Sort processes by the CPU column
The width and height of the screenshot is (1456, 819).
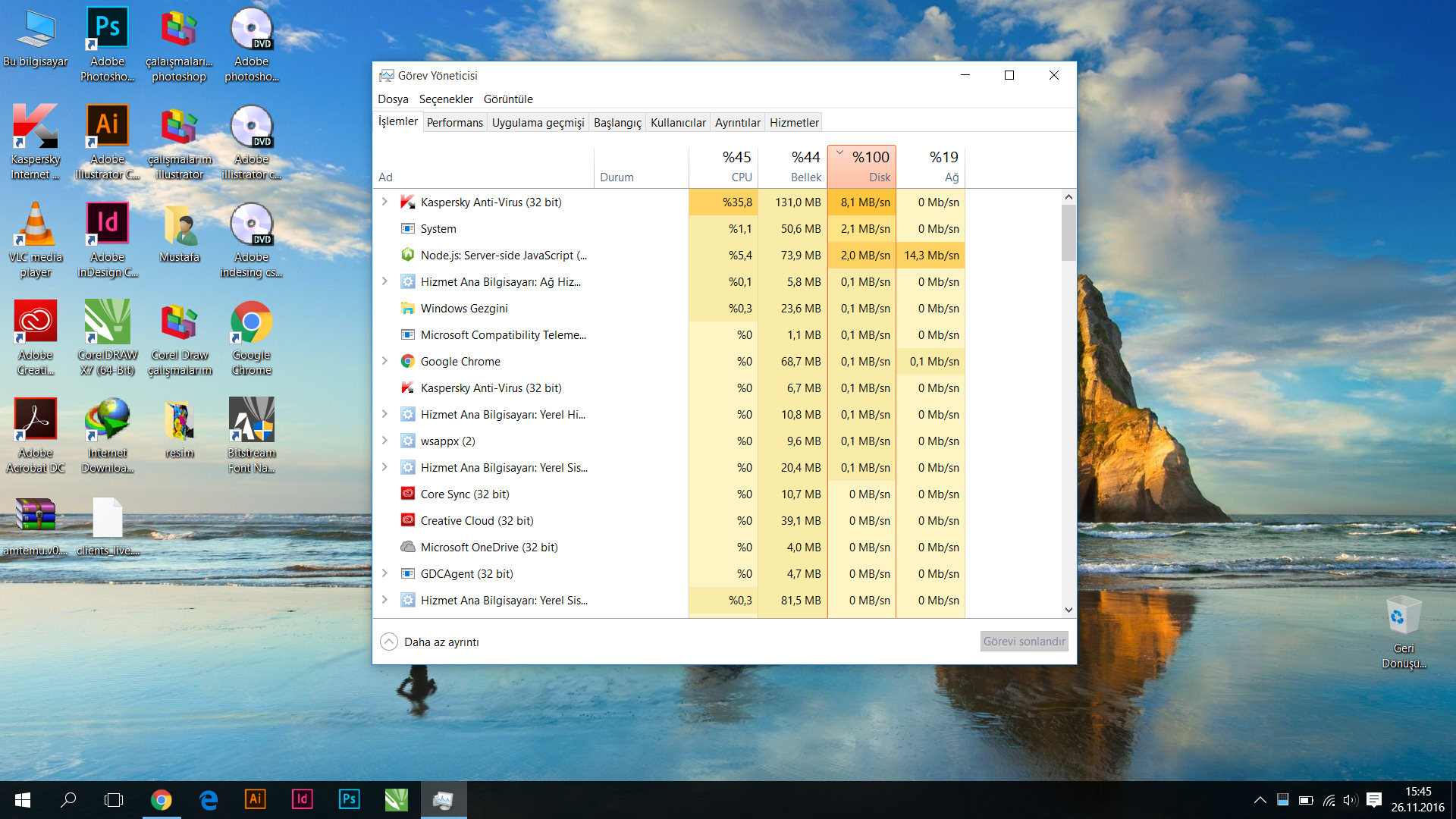(723, 166)
